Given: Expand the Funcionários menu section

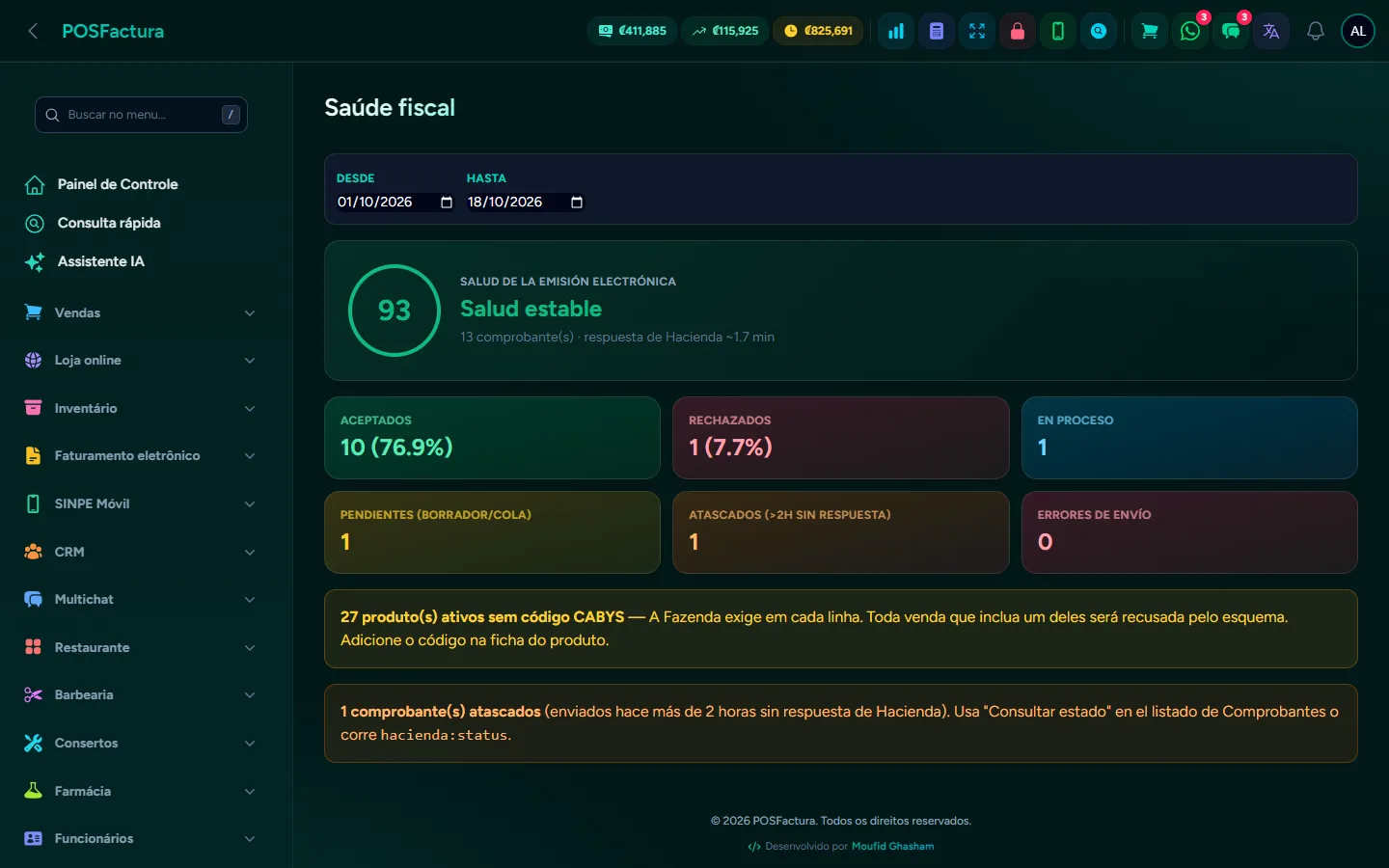Looking at the screenshot, I should tap(141, 838).
